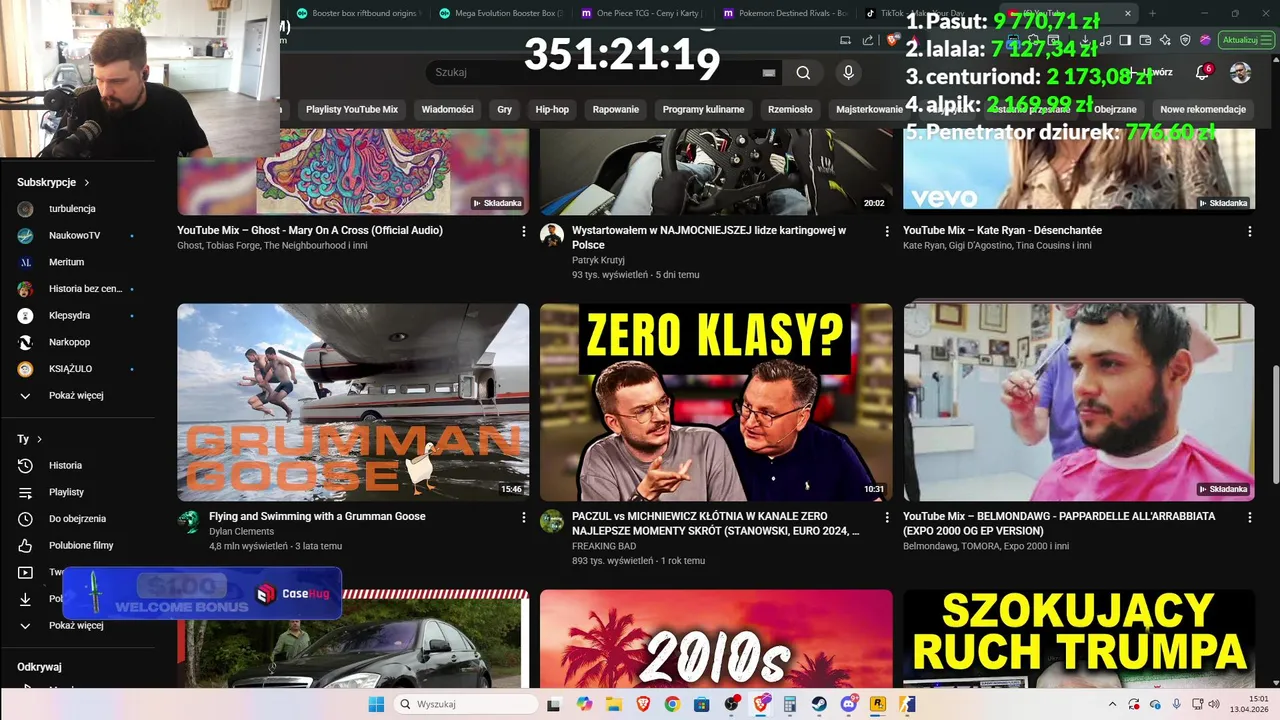1280x720 pixels.
Task: Open Polubione filmy liked videos
Action: 81,545
